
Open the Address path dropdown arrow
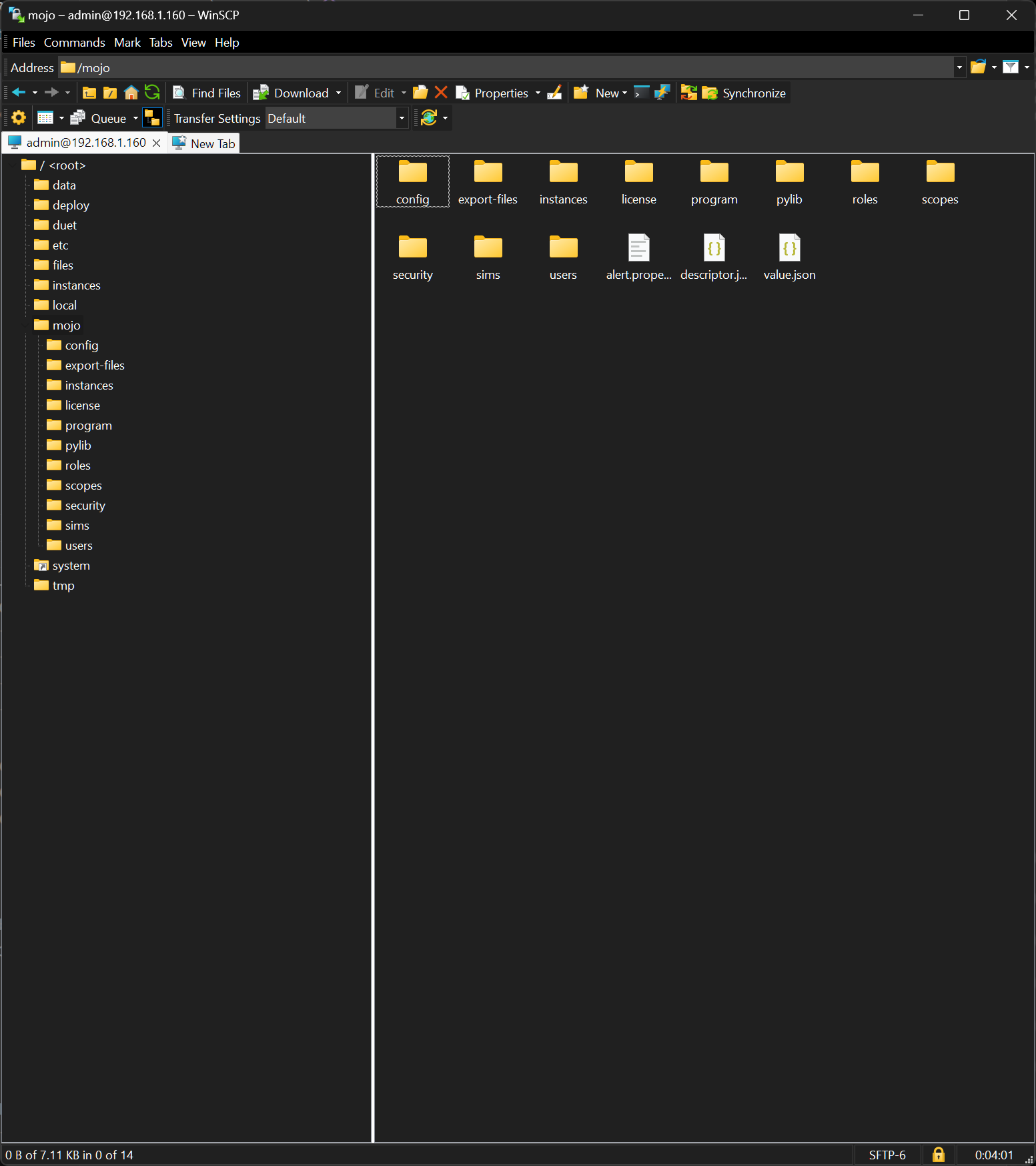point(959,67)
